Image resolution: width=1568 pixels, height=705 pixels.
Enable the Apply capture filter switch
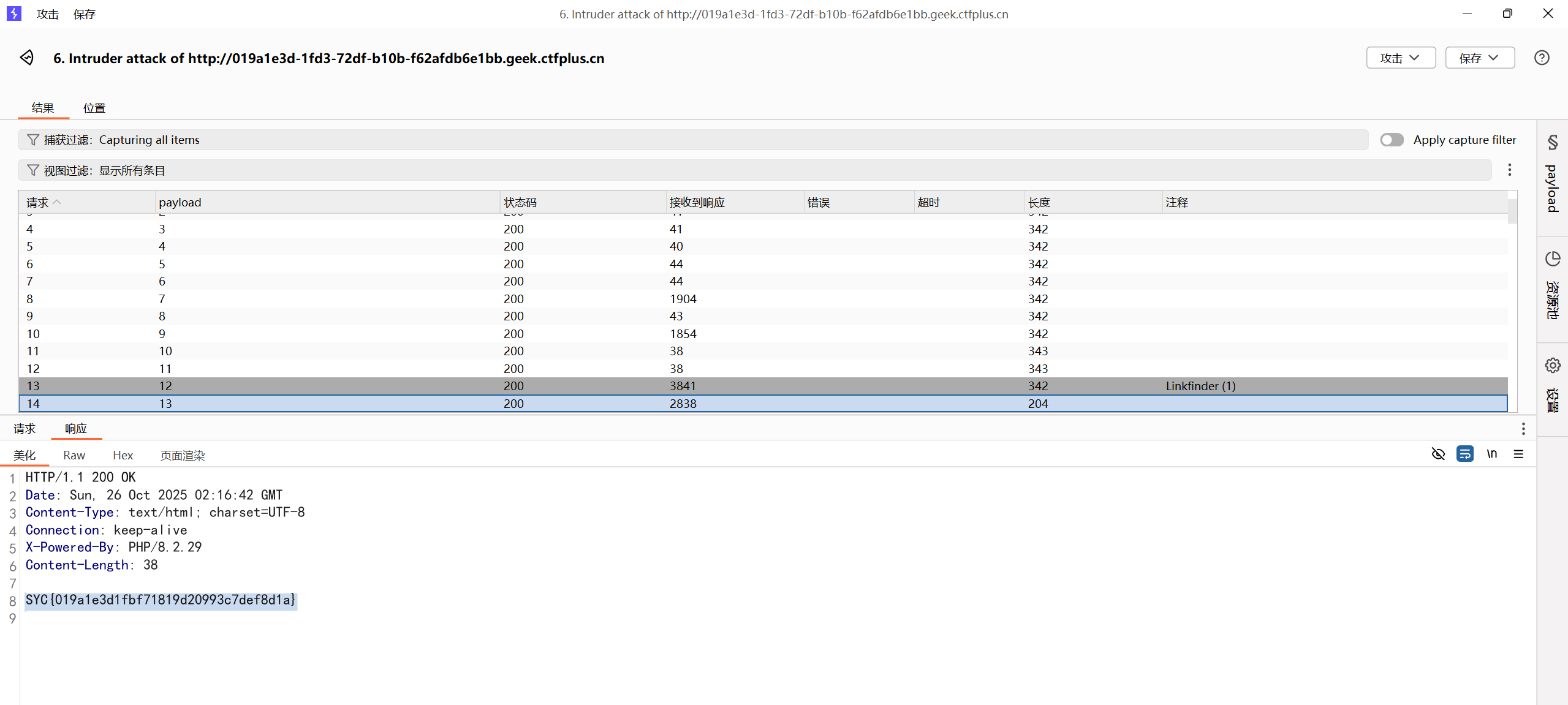pyautogui.click(x=1392, y=140)
